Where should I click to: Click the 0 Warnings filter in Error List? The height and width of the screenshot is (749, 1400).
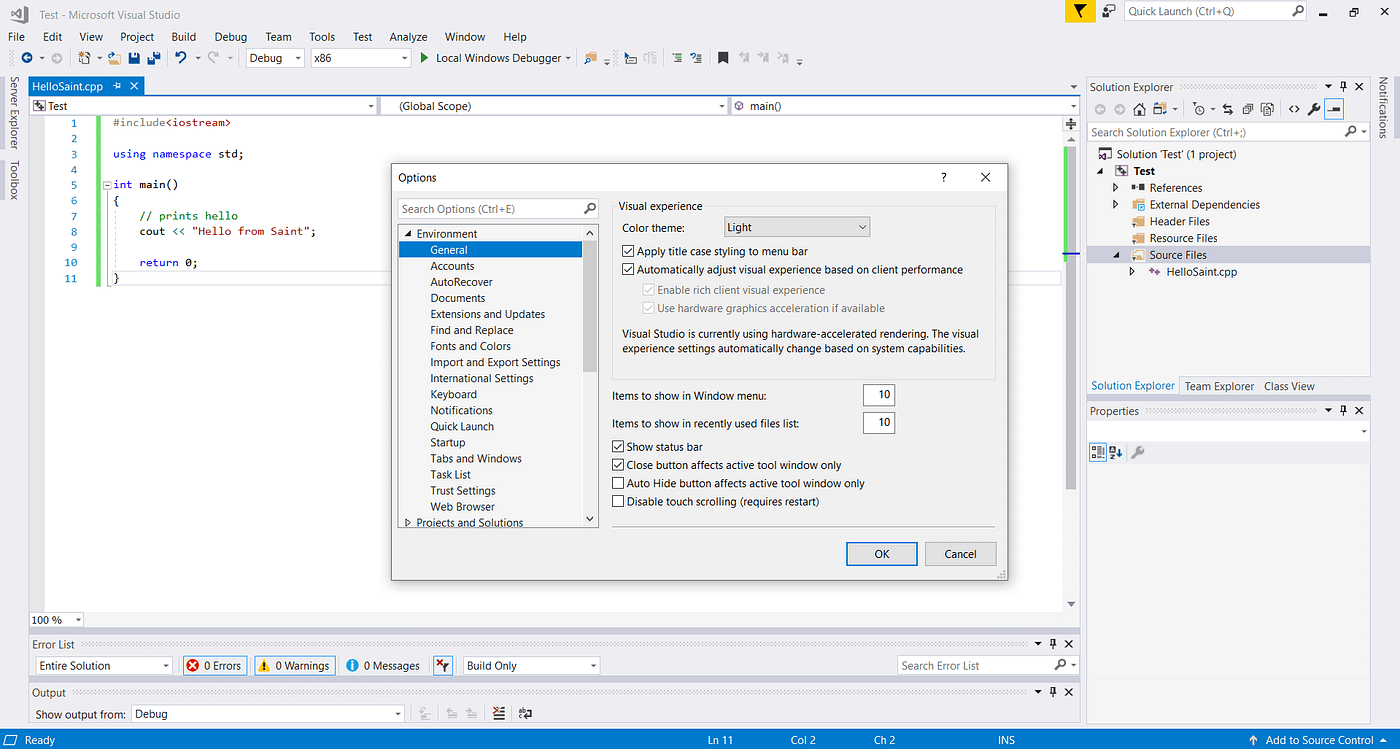(294, 665)
